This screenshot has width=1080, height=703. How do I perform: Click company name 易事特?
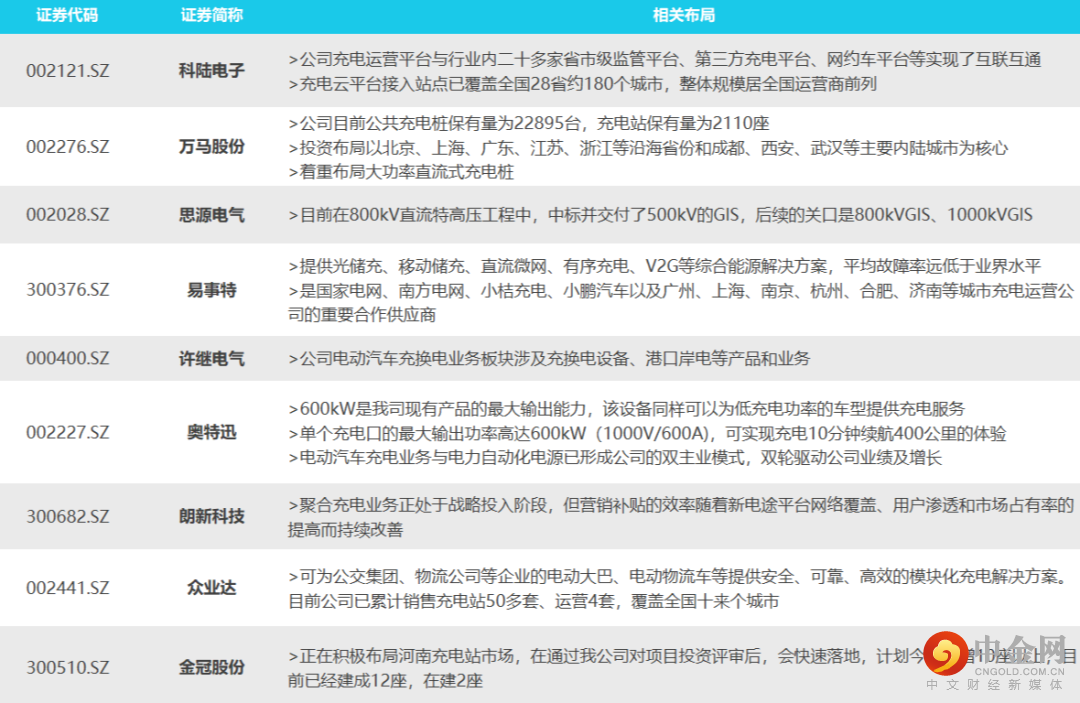click(x=211, y=290)
